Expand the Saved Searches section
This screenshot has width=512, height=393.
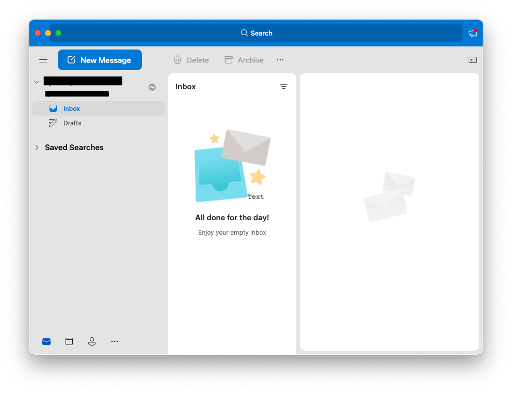37,147
